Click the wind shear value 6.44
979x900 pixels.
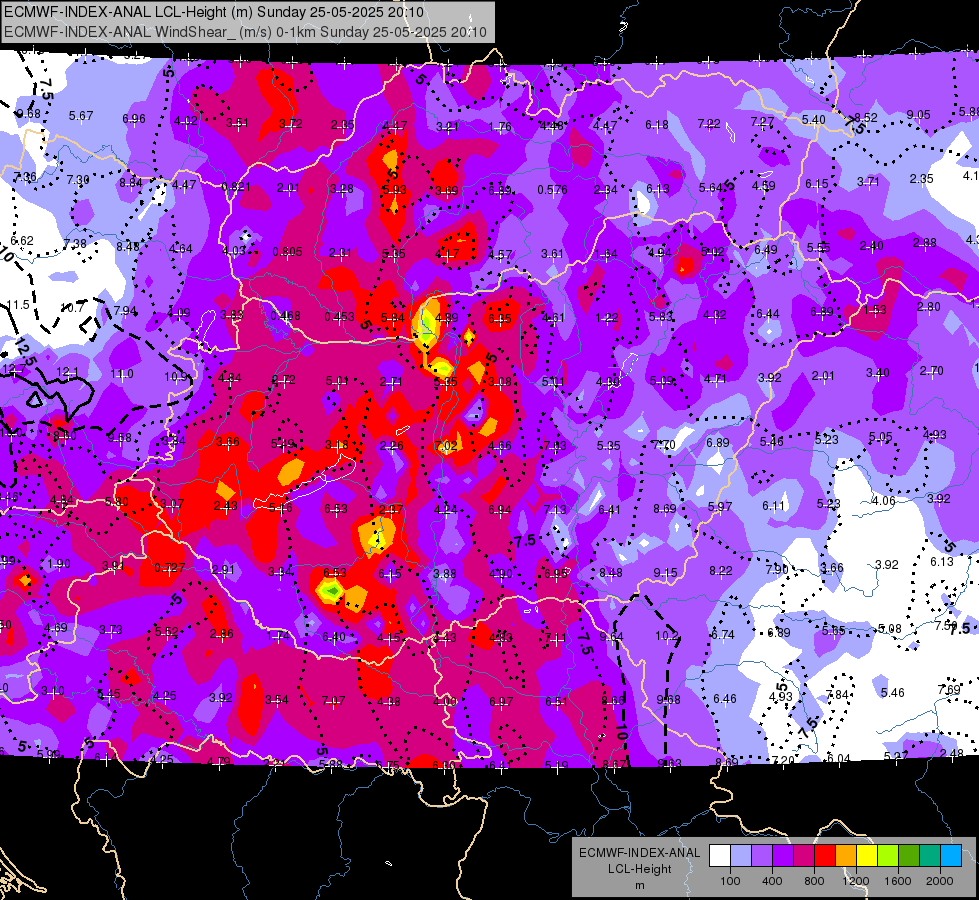[x=768, y=314]
